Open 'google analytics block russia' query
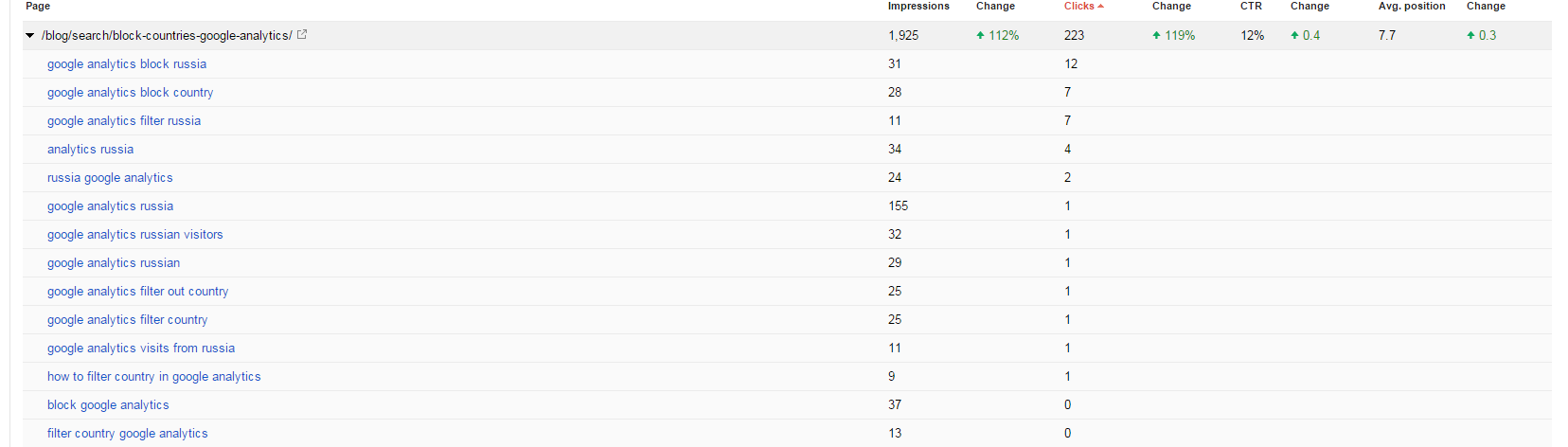Viewport: 1568px width, 447px height. 127,64
